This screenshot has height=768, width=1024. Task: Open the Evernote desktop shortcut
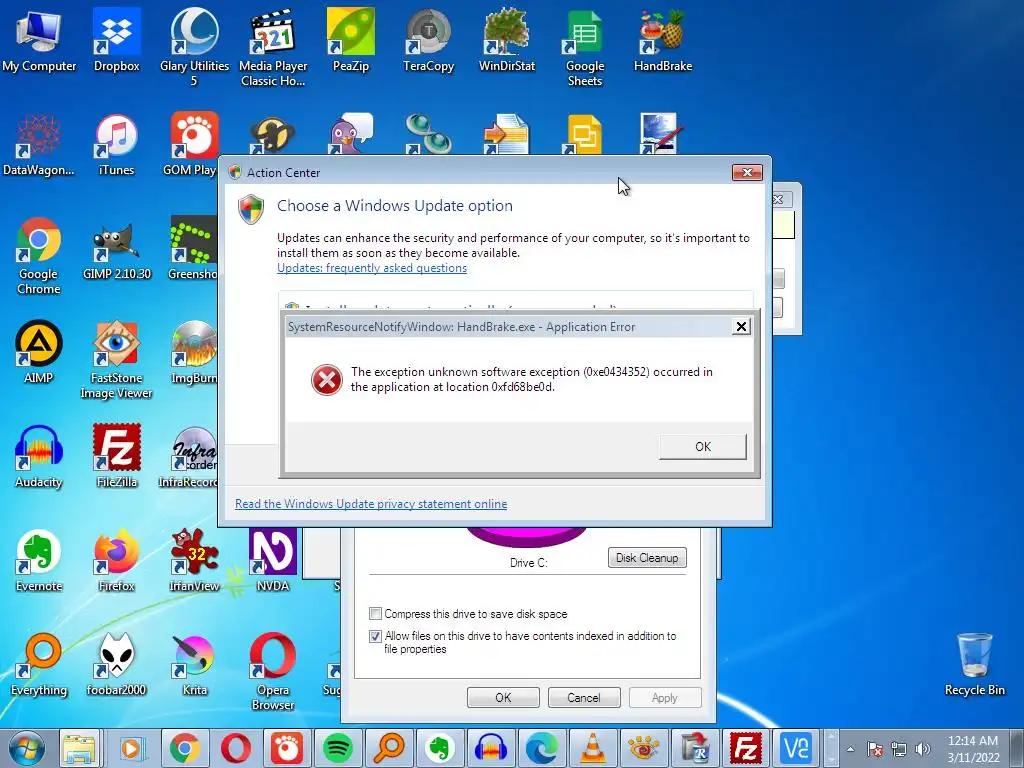tap(39, 561)
